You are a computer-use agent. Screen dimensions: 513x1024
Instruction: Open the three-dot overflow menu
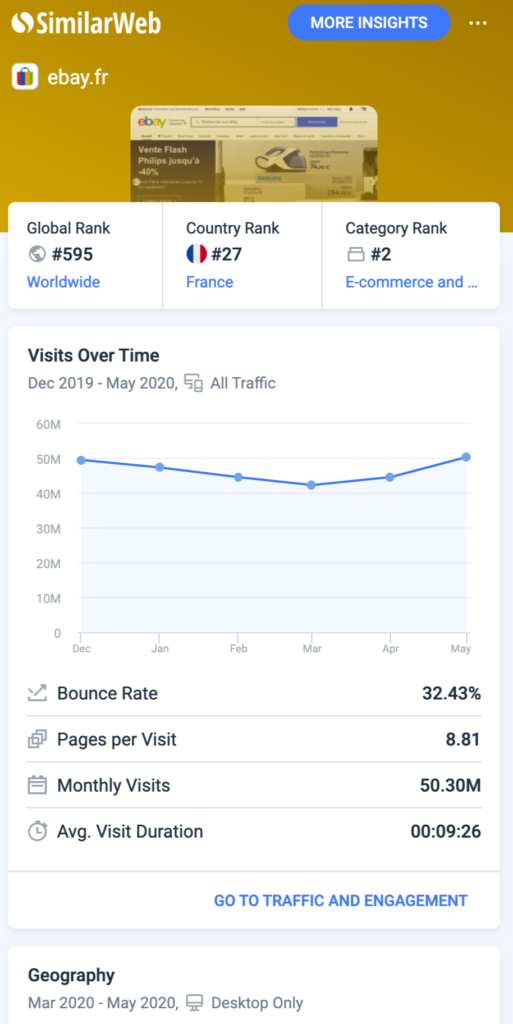click(x=478, y=24)
